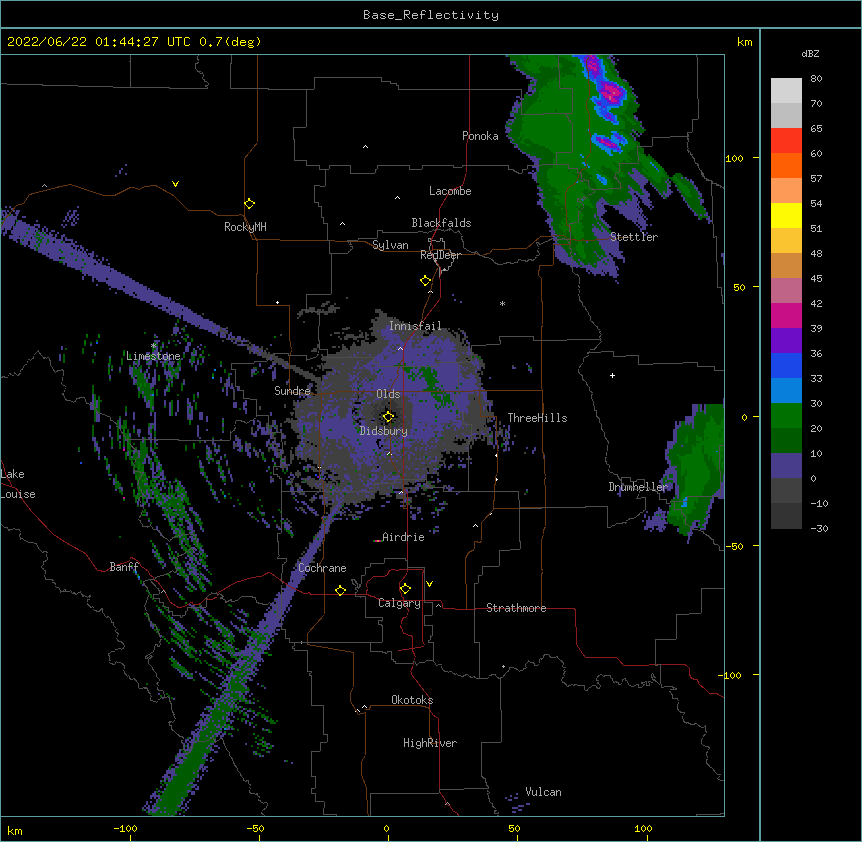The width and height of the screenshot is (862, 842).
Task: Click the 2022/06/22 01:44:27 UTC timestamp
Action: (99, 42)
